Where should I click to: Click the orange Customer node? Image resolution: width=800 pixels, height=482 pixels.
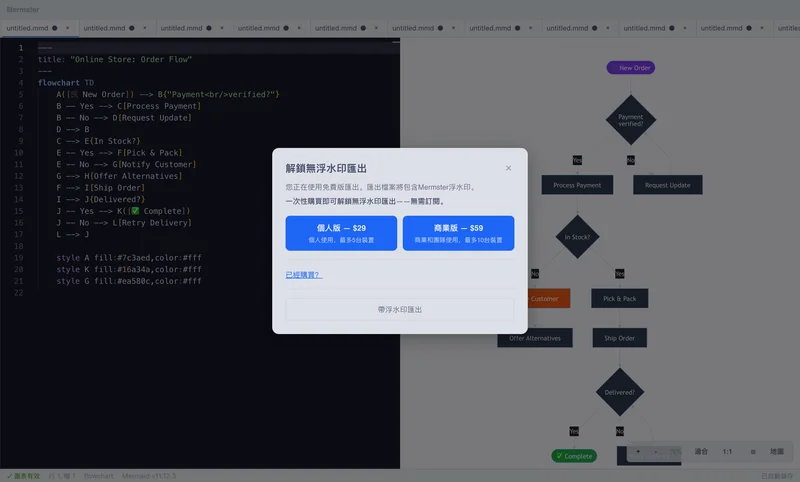[x=548, y=298]
